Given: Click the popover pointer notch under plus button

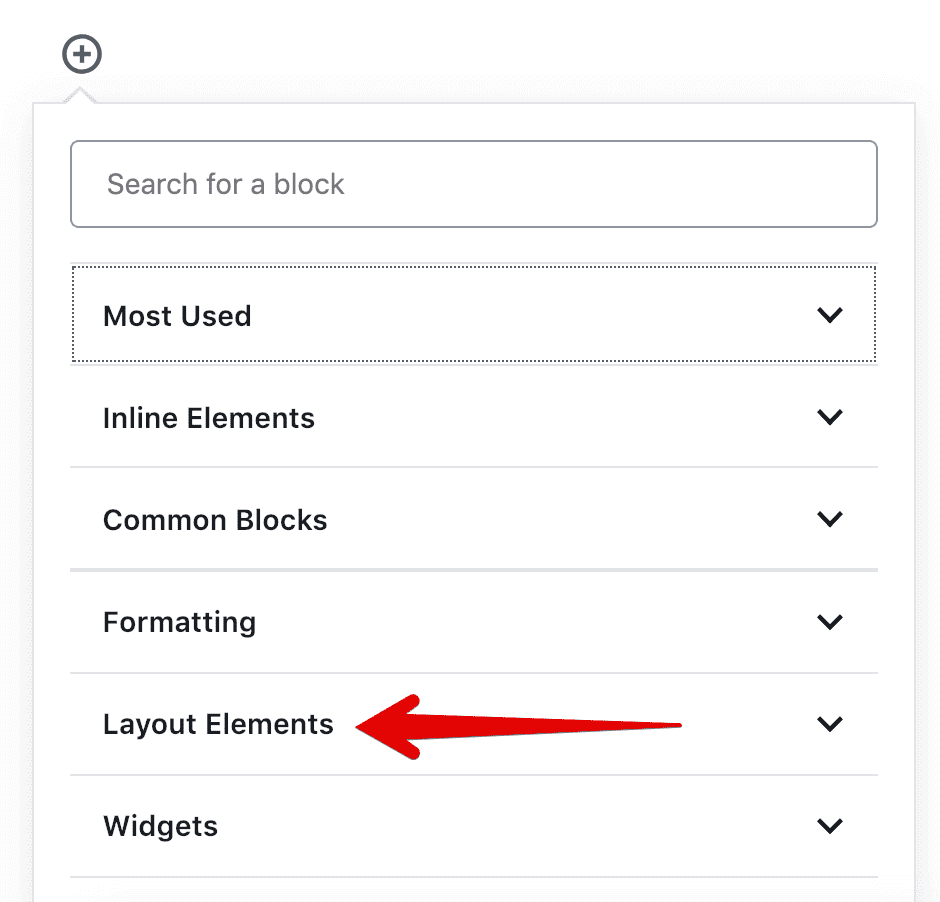Looking at the screenshot, I should click(80, 95).
